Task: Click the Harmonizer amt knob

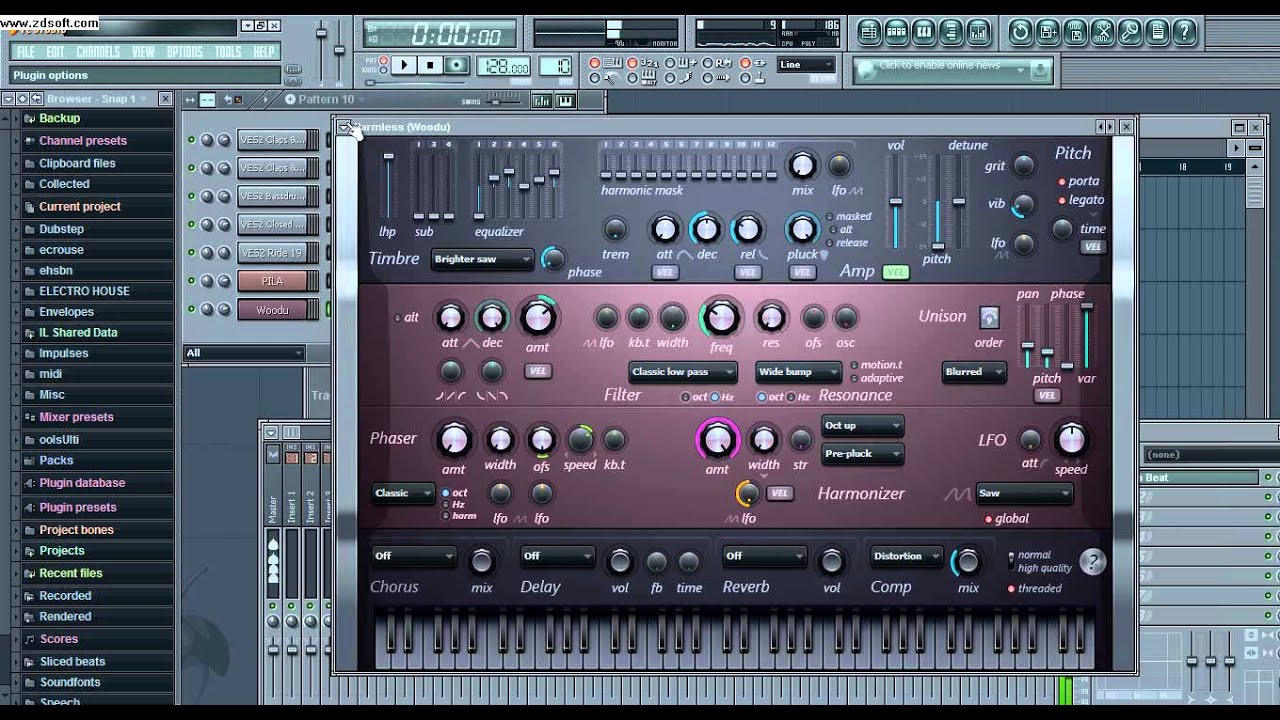Action: point(716,439)
